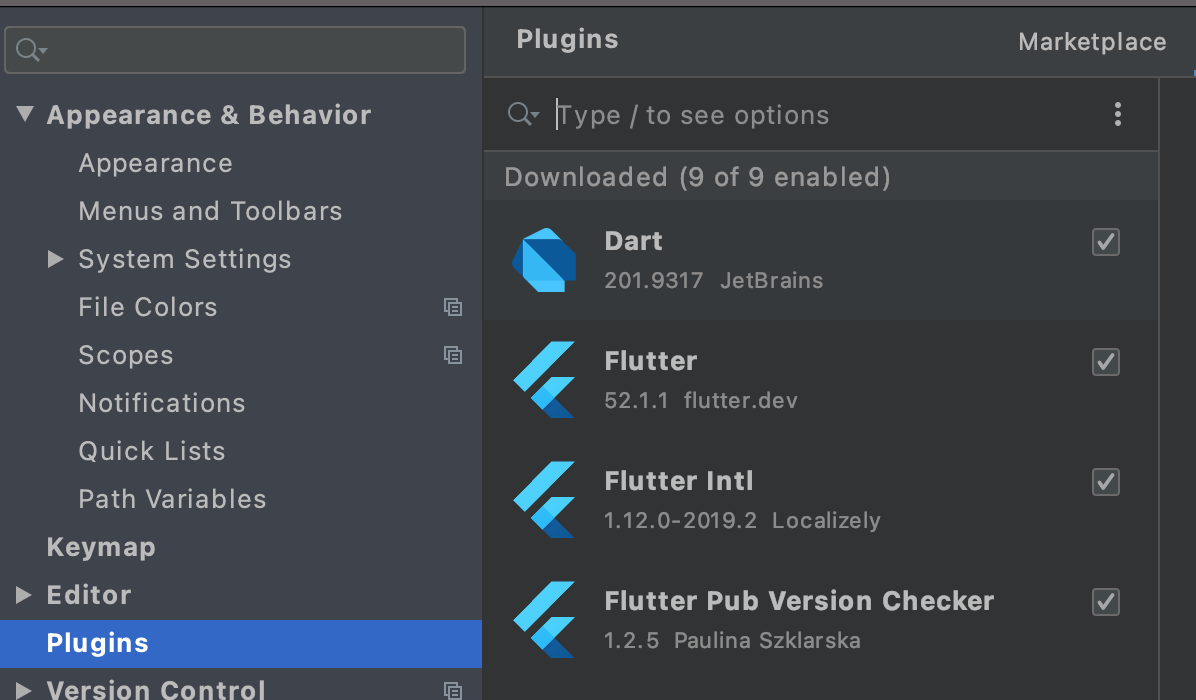Click the Dart plugin logo icon
The height and width of the screenshot is (700, 1196).
(x=544, y=260)
